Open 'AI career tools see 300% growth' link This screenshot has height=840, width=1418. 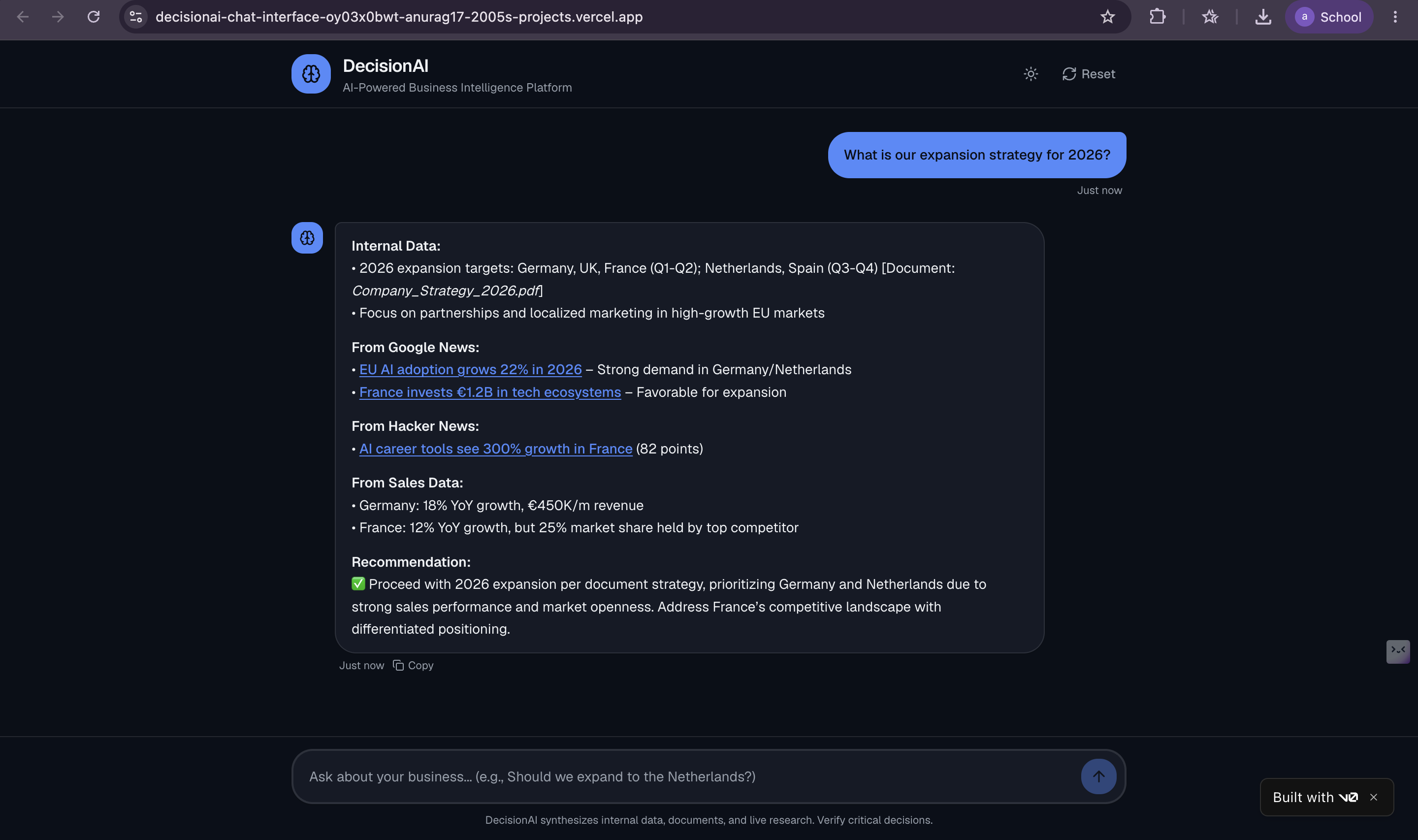click(496, 449)
